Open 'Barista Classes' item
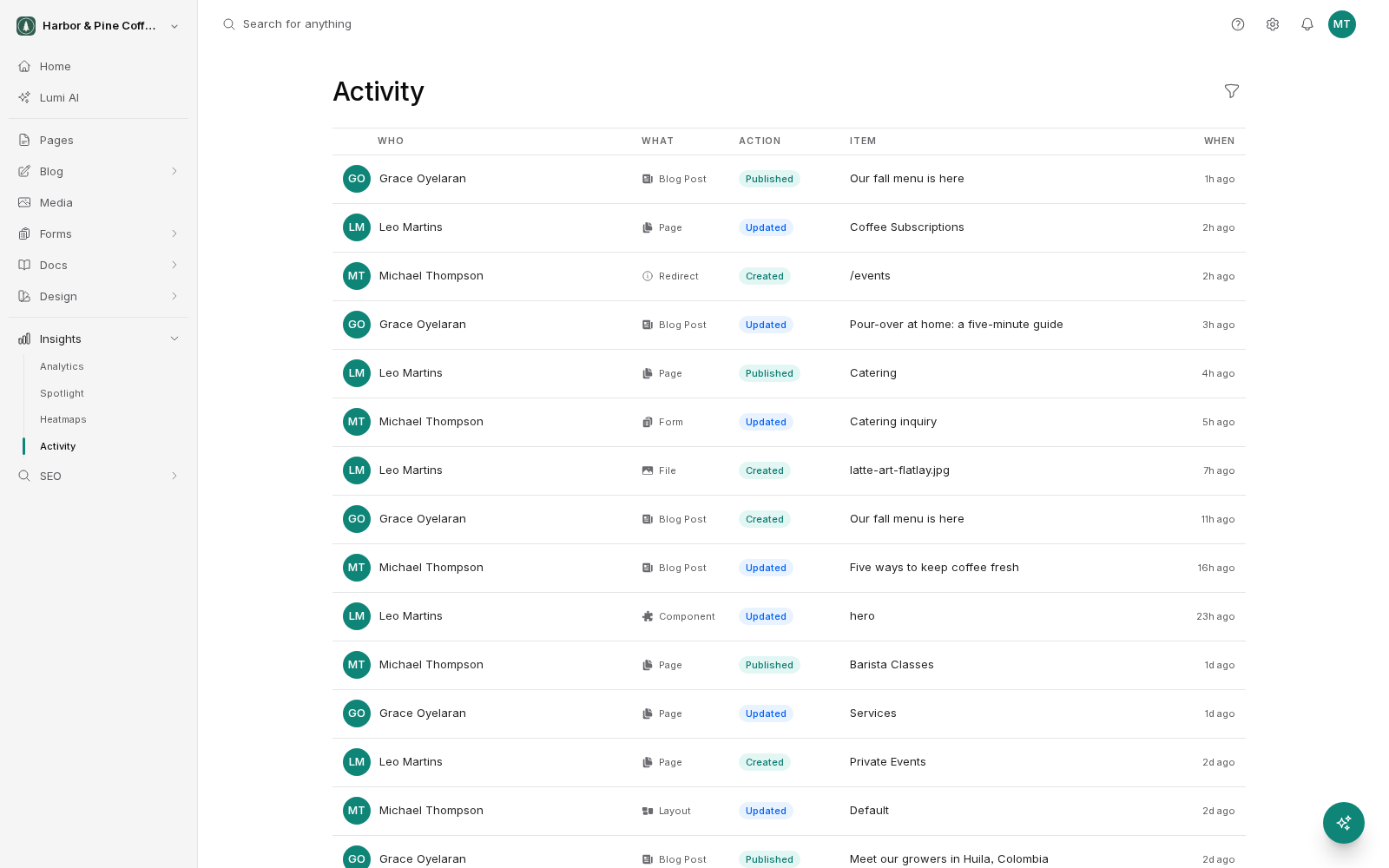 click(x=892, y=665)
